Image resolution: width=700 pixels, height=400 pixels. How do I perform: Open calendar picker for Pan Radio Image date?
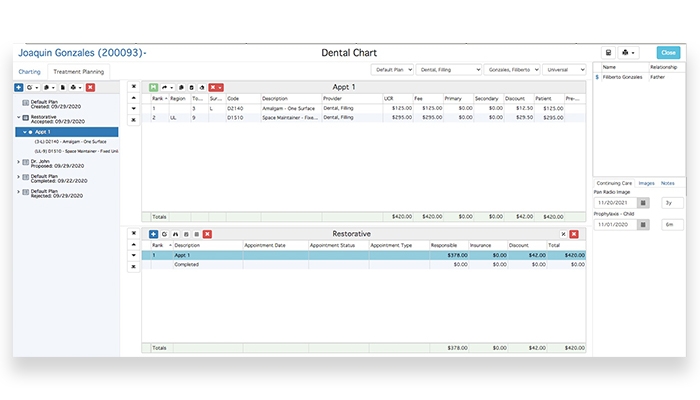pos(643,202)
